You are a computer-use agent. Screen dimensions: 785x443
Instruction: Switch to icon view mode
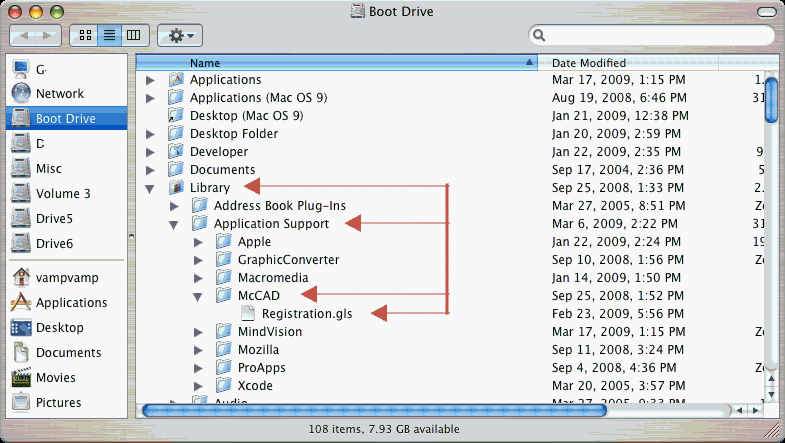(84, 35)
